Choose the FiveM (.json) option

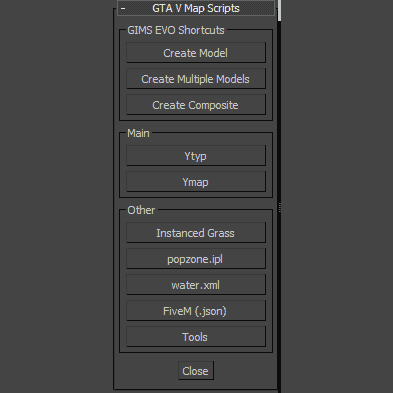pyautogui.click(x=196, y=311)
